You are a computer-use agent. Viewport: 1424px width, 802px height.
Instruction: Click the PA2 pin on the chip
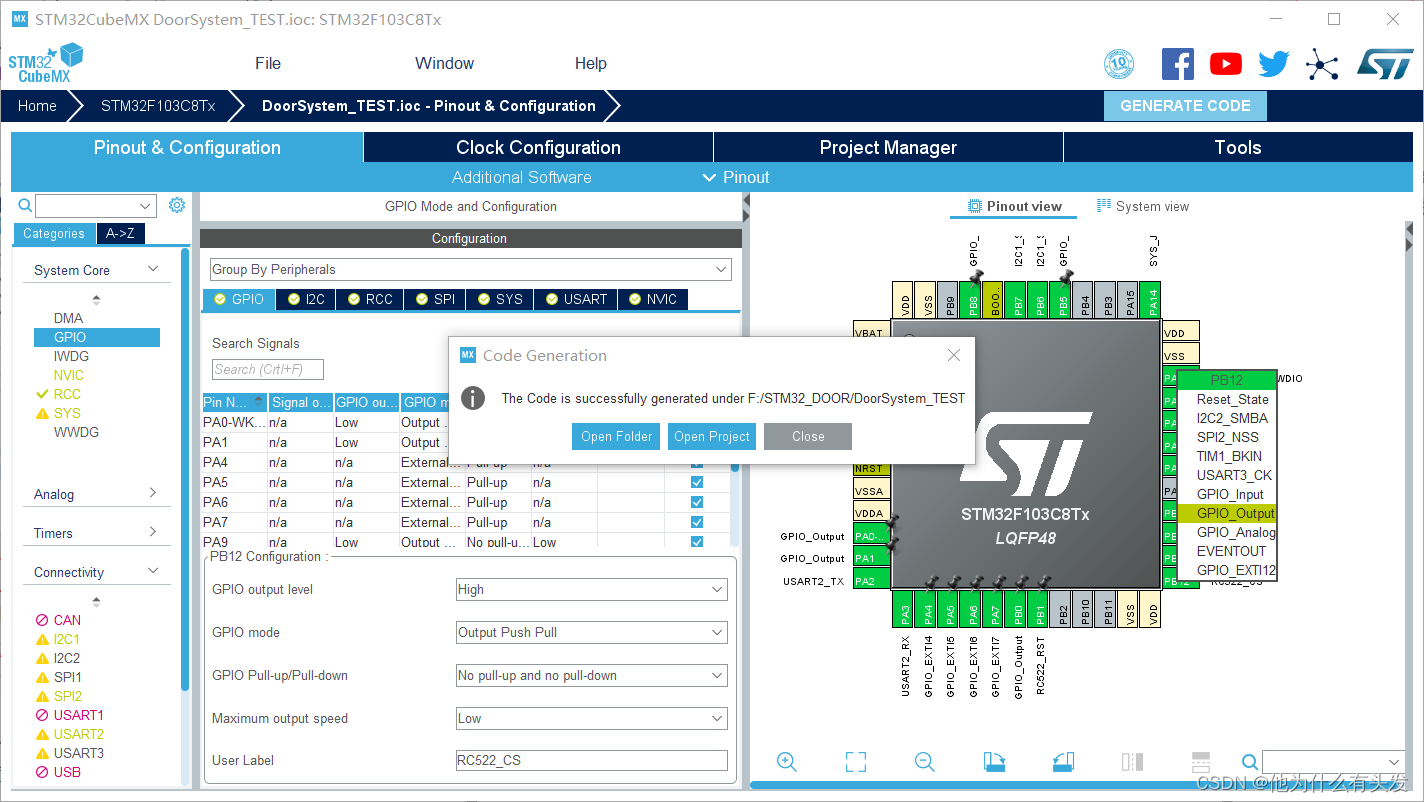tap(871, 581)
